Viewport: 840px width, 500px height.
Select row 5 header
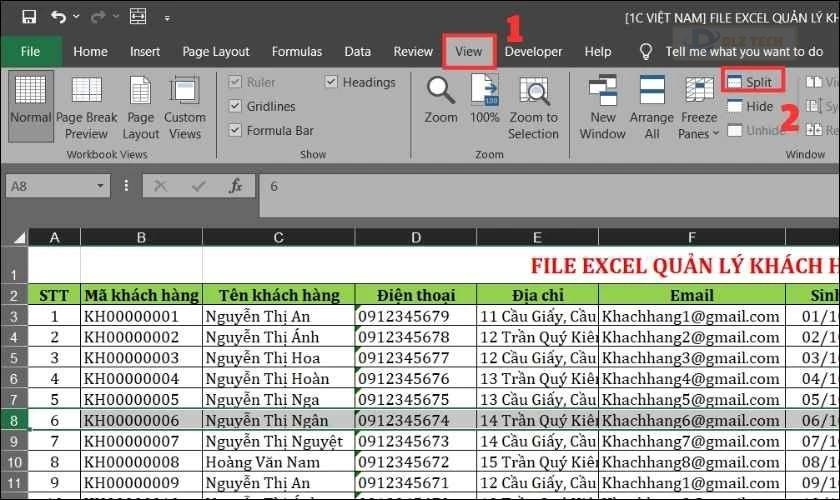14,357
